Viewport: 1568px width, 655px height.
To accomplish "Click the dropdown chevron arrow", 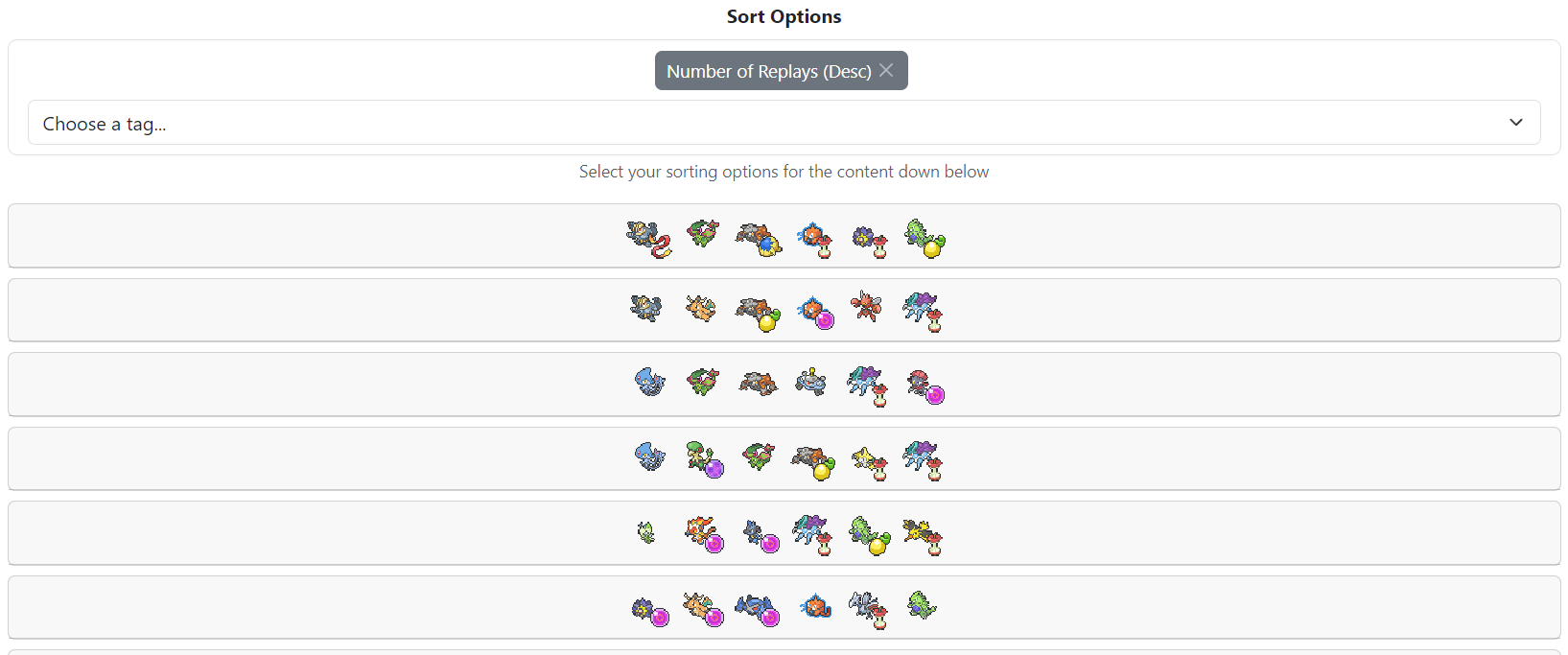I will 1515,123.
